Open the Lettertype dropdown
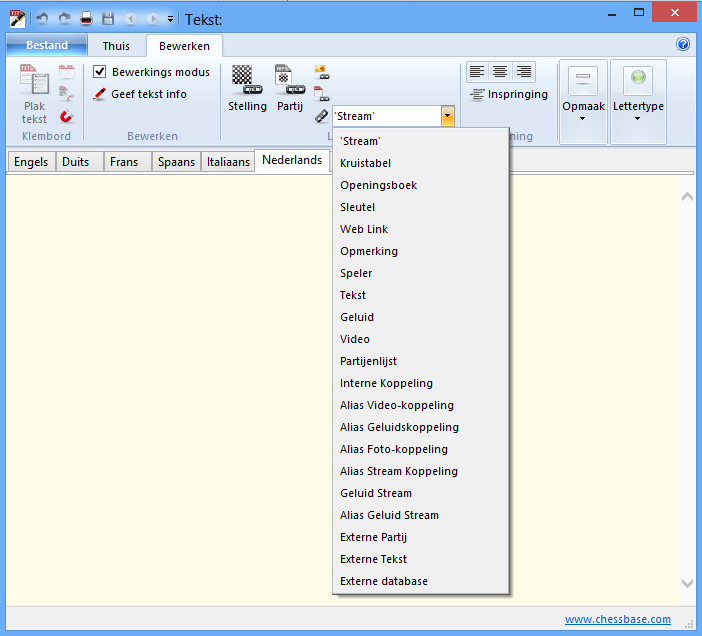Viewport: 702px width, 636px height. click(x=638, y=102)
